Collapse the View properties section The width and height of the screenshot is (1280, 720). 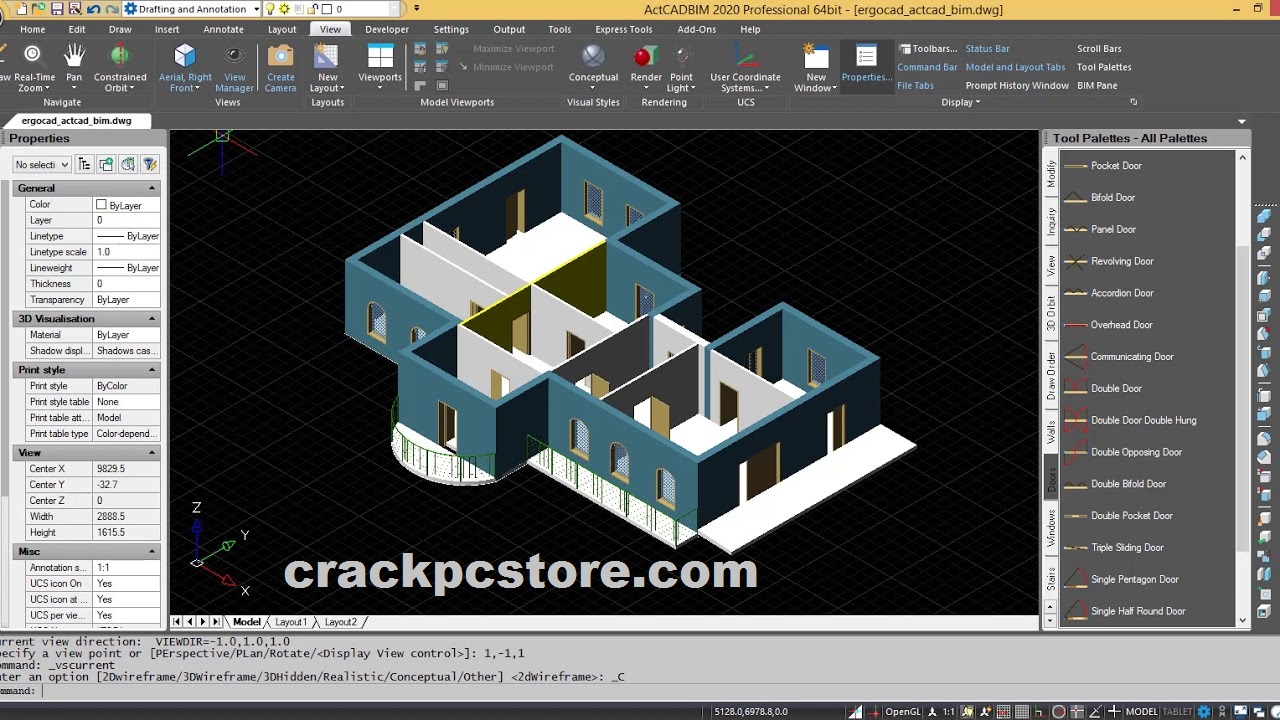(x=152, y=453)
